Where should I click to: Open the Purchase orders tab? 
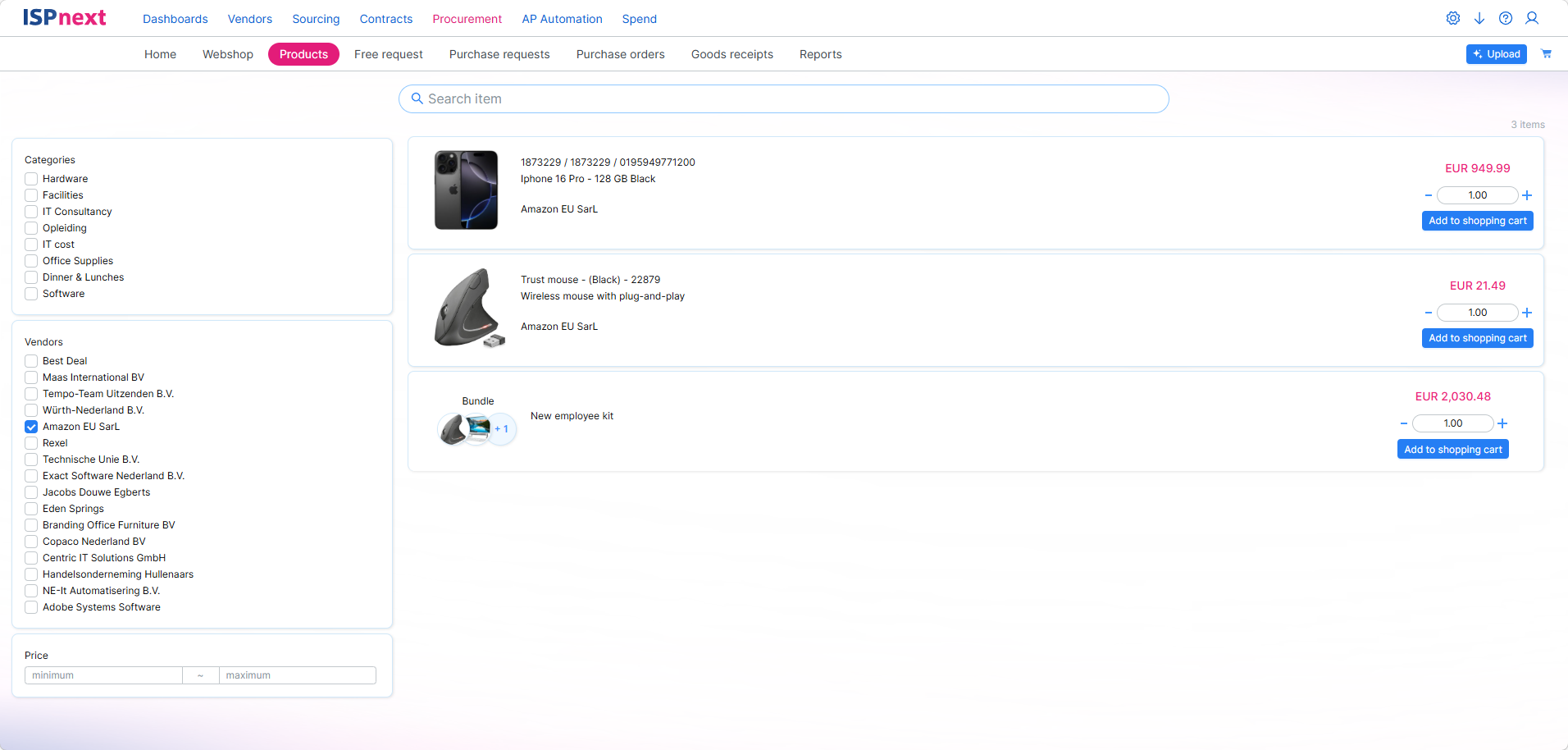tap(621, 54)
